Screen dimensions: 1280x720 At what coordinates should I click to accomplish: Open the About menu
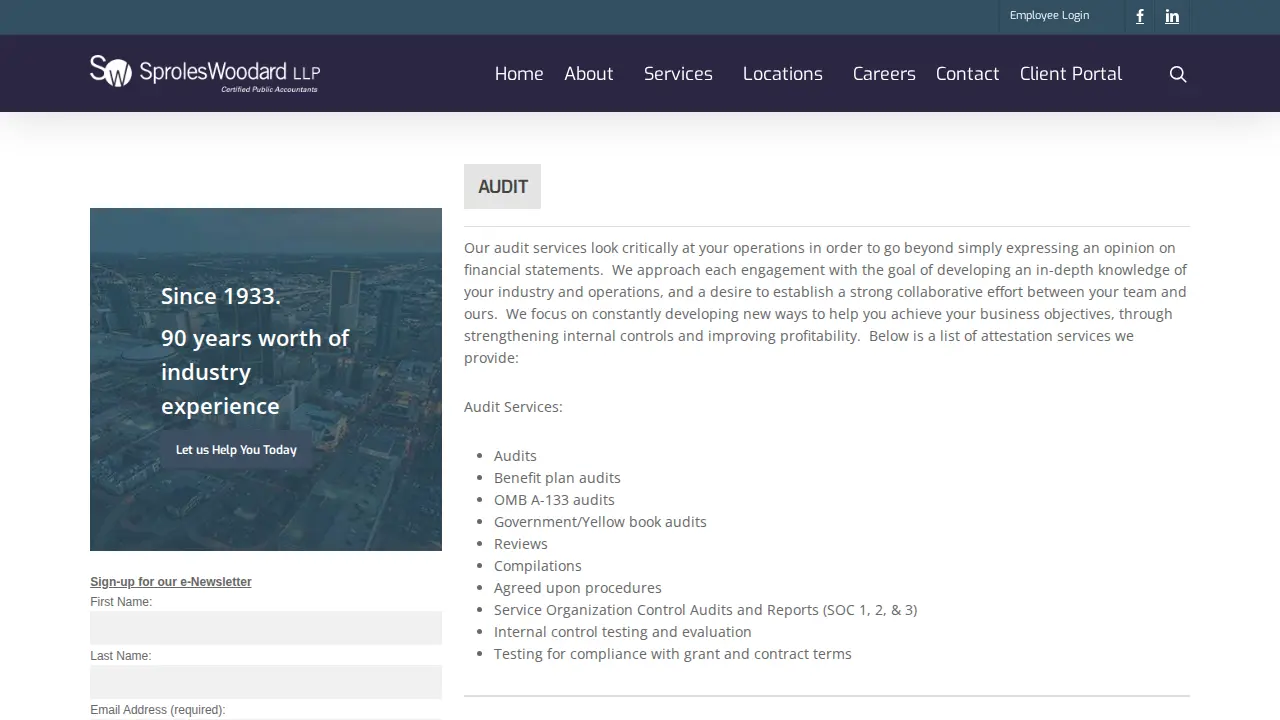[588, 74]
